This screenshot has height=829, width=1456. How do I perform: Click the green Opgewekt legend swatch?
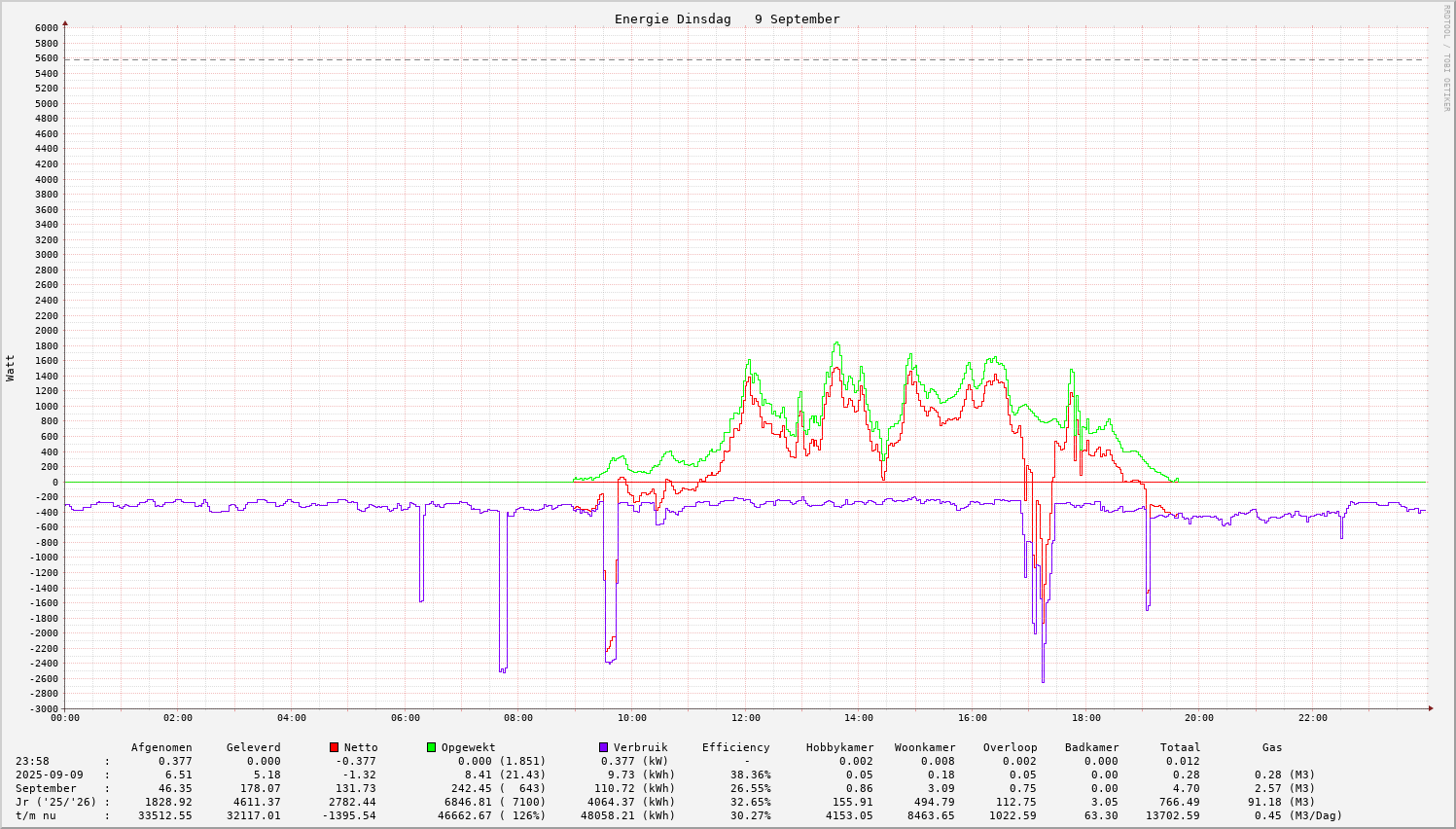pyautogui.click(x=431, y=747)
